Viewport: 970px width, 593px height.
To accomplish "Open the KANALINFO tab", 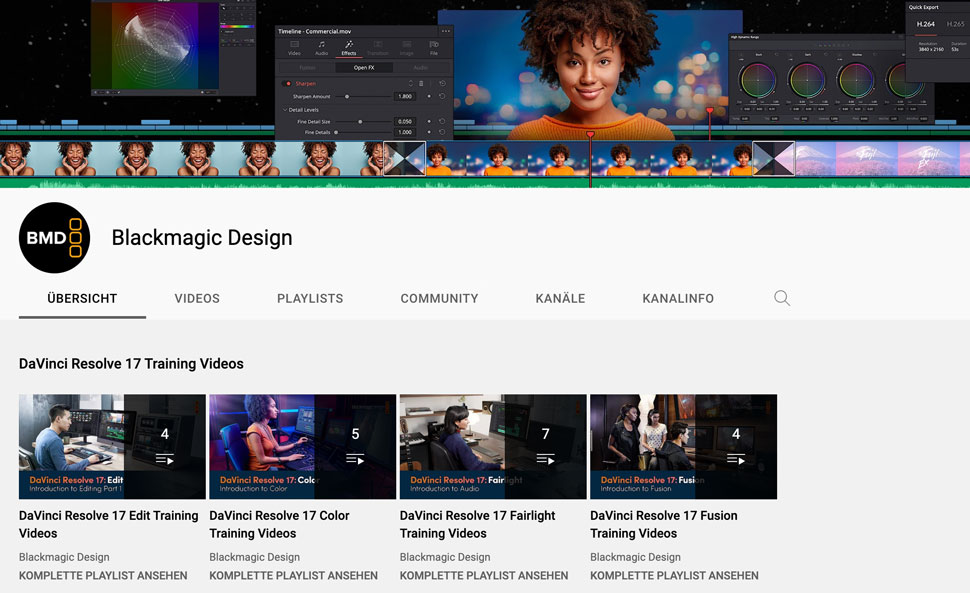I will (x=678, y=298).
